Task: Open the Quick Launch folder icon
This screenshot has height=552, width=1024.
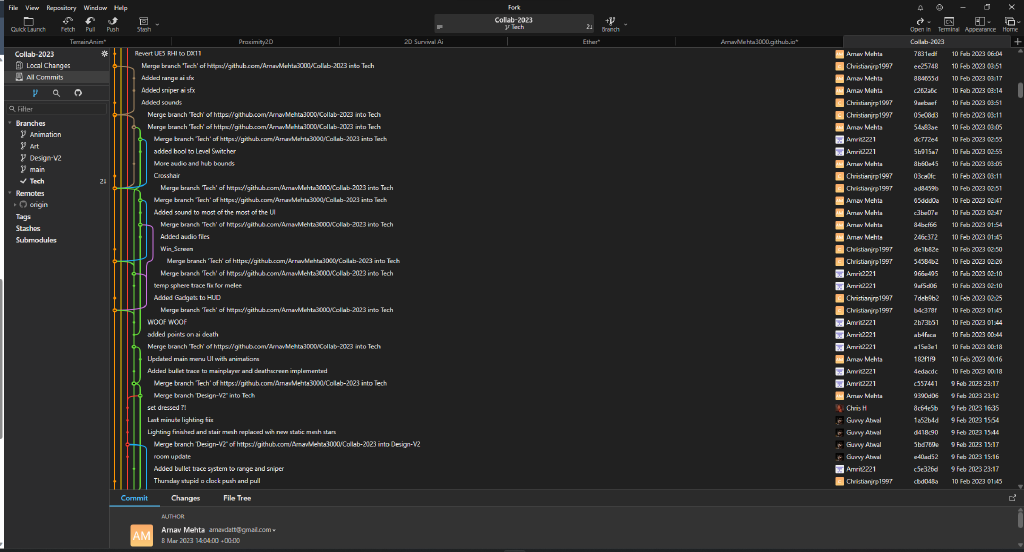Action: 28,22
